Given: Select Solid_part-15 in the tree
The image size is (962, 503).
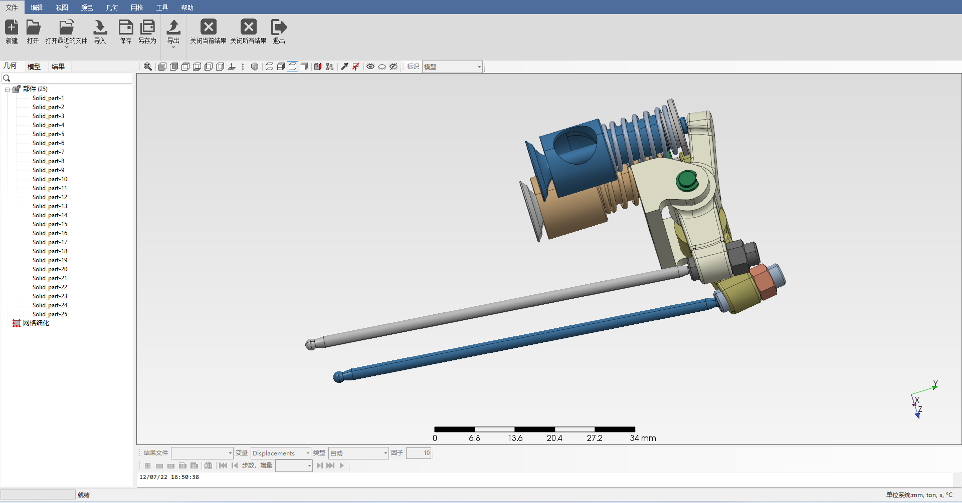Looking at the screenshot, I should pos(50,224).
